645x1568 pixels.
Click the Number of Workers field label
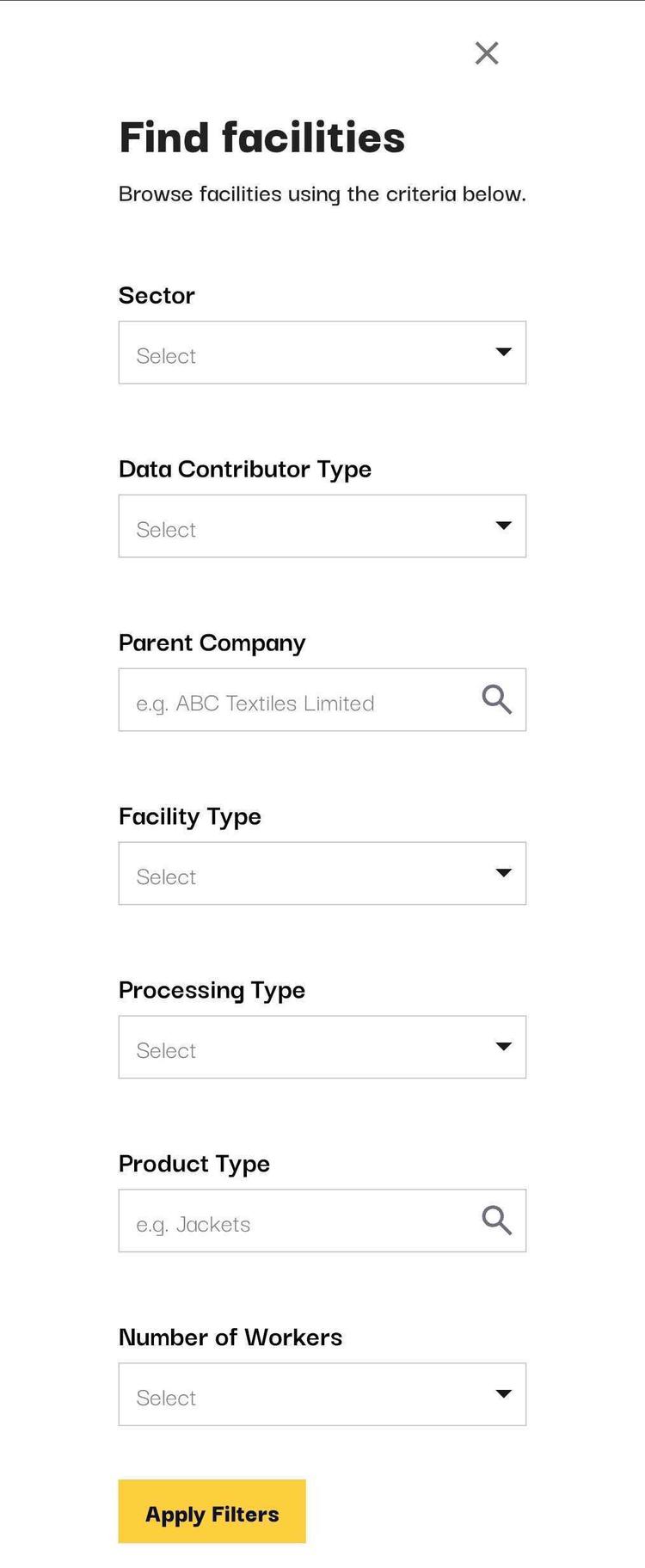[x=230, y=1337]
